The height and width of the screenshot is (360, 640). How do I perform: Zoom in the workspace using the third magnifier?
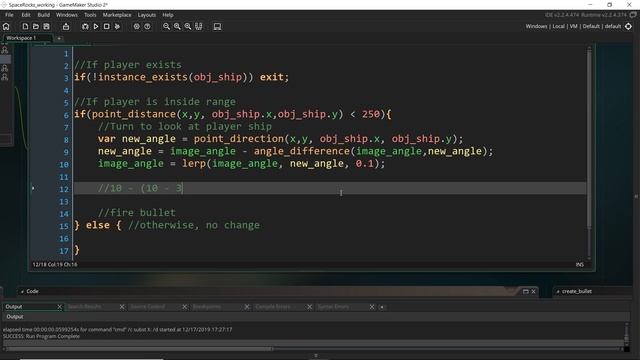click(188, 27)
